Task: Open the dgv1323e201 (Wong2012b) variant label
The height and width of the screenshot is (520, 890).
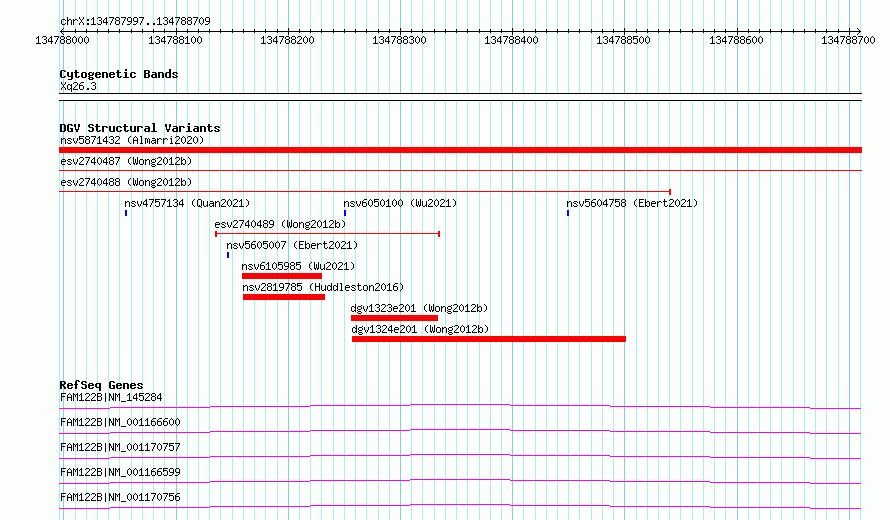Action: pyautogui.click(x=419, y=308)
